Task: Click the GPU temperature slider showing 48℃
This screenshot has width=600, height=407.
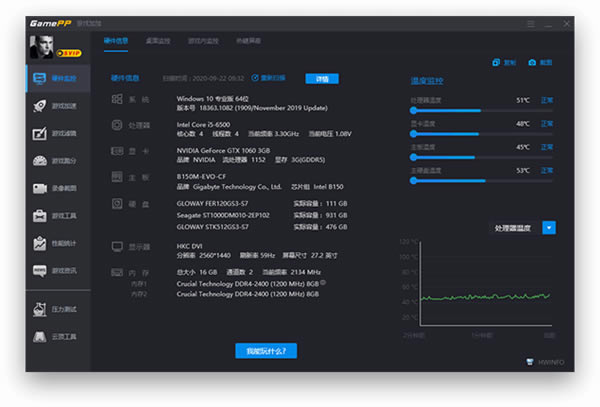Action: point(481,134)
